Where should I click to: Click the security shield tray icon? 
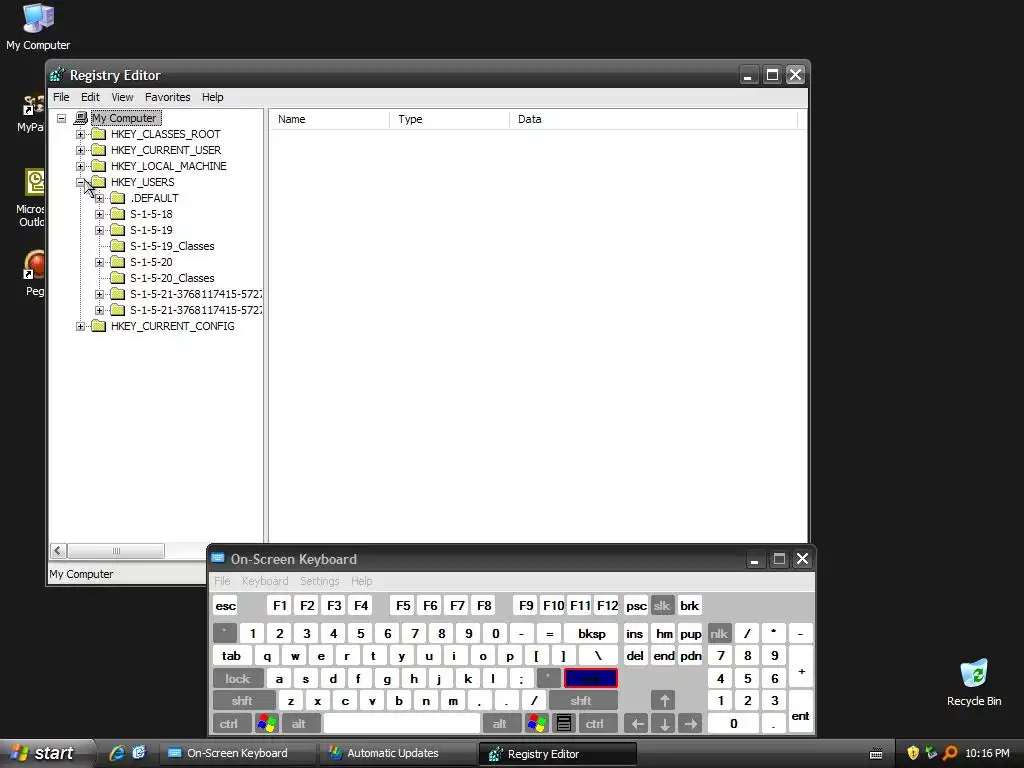(x=913, y=753)
